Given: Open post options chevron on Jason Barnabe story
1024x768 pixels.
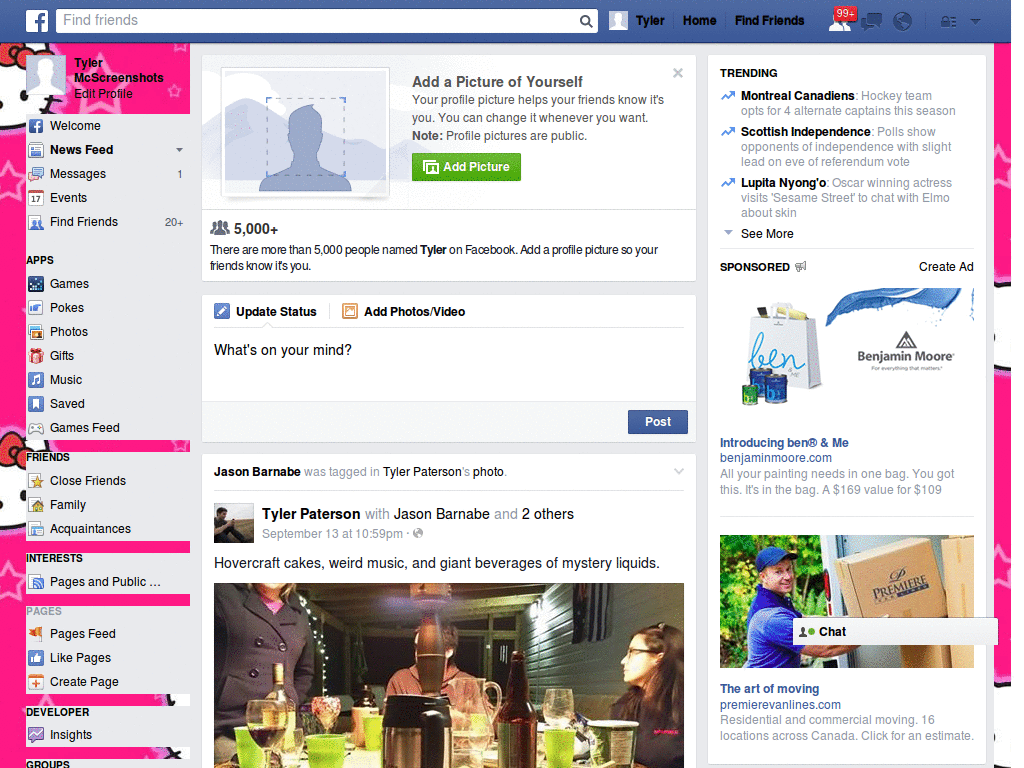Looking at the screenshot, I should click(679, 472).
